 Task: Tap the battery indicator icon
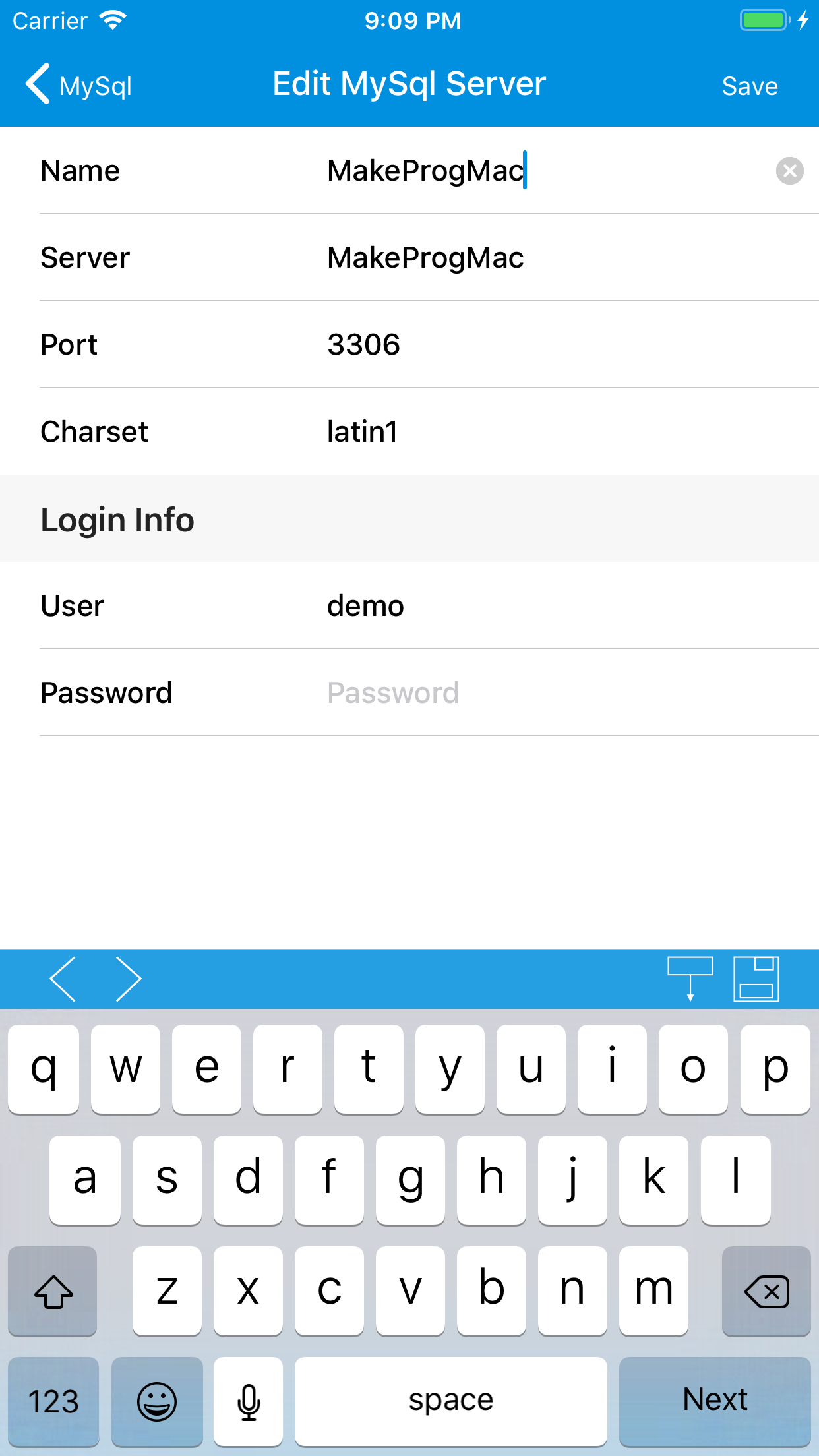[x=764, y=20]
